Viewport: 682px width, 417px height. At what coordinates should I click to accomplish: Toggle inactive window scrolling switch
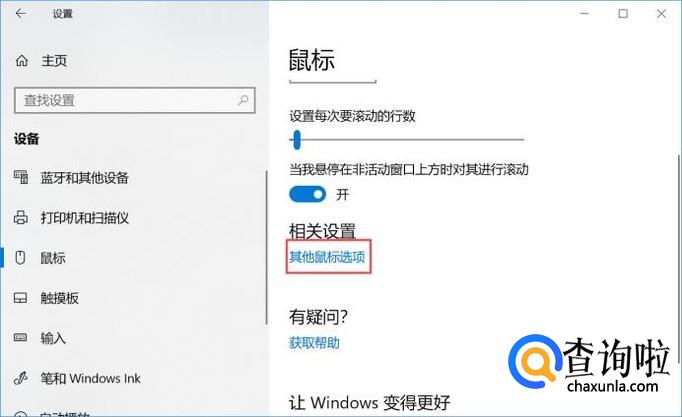tap(308, 194)
